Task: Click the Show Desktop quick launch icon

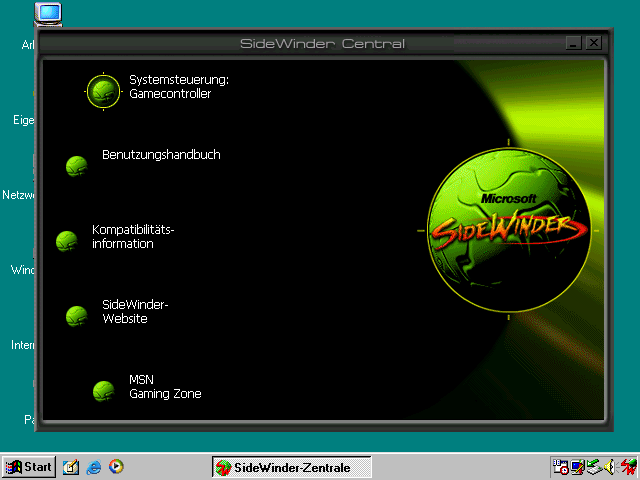Action: pos(71,467)
